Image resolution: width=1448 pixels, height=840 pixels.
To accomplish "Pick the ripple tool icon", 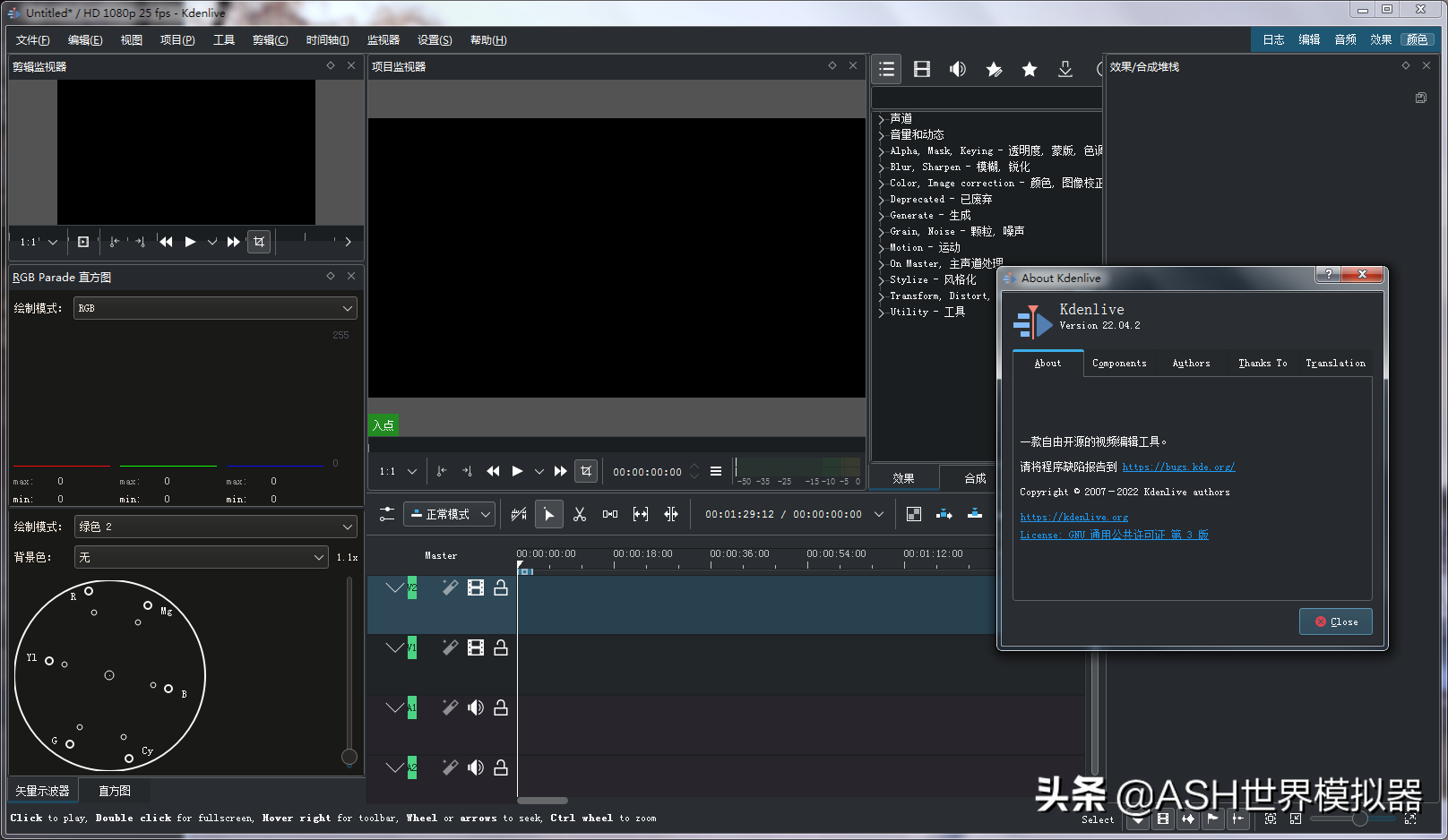I will point(671,514).
